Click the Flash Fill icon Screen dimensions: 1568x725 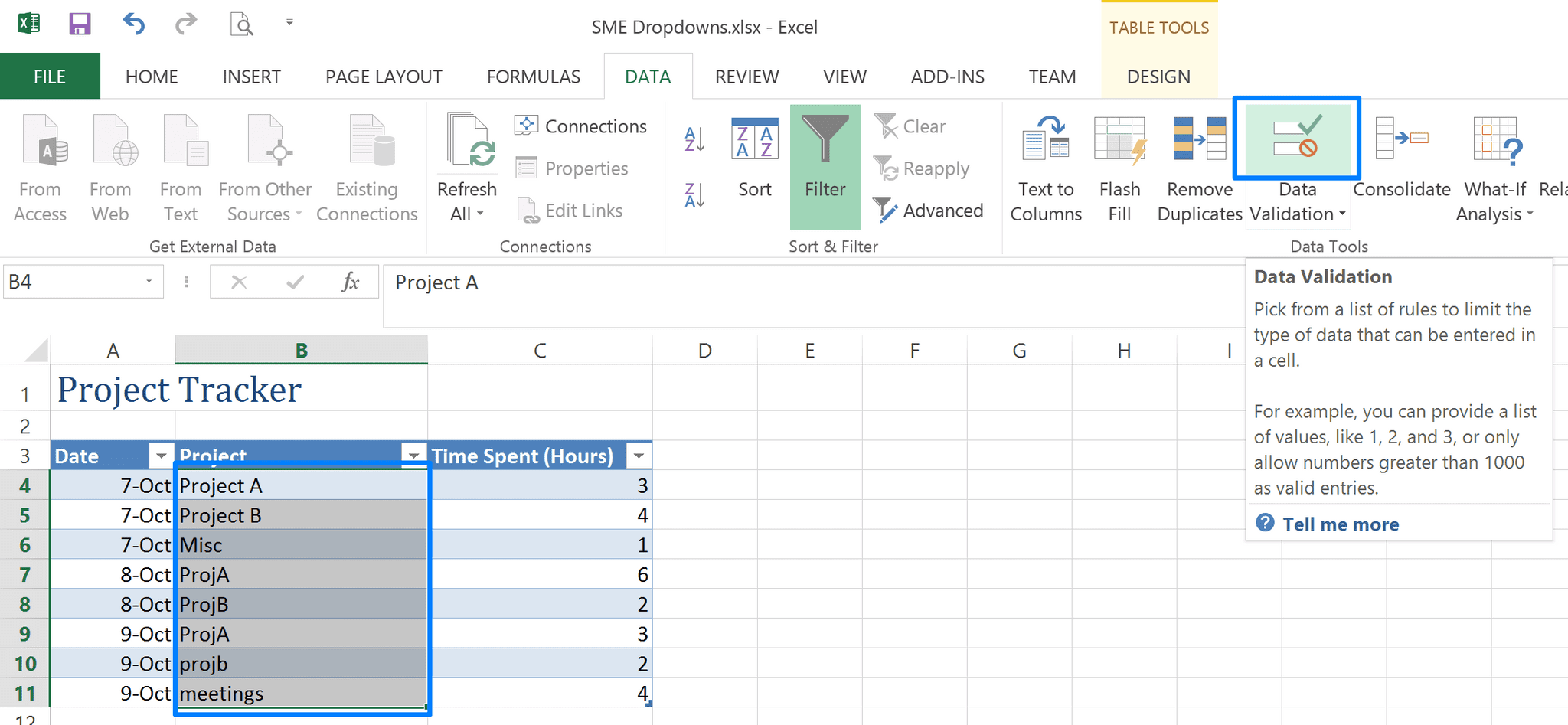tap(1119, 165)
